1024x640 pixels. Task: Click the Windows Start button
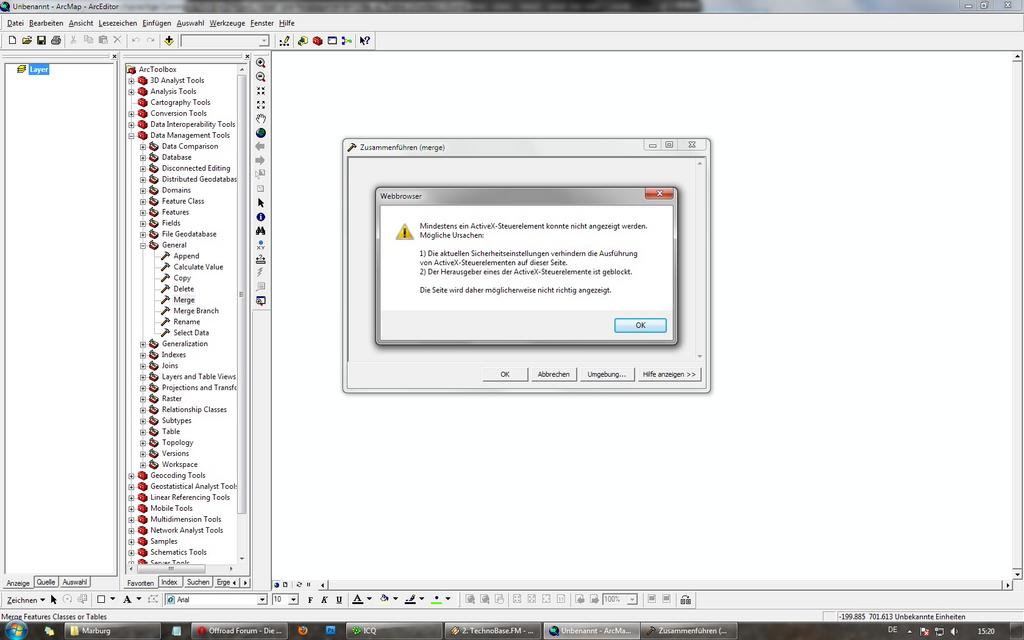pos(16,631)
